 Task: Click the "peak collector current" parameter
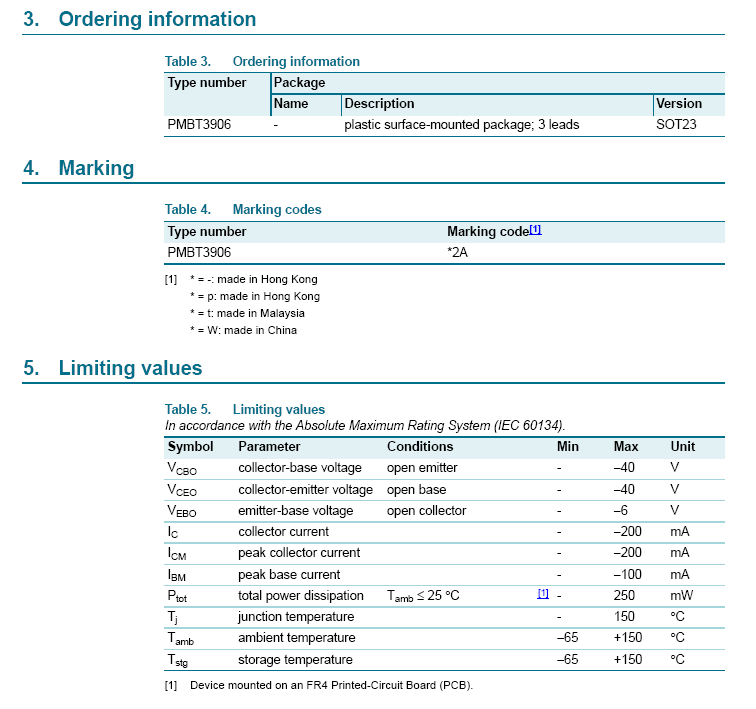[299, 553]
